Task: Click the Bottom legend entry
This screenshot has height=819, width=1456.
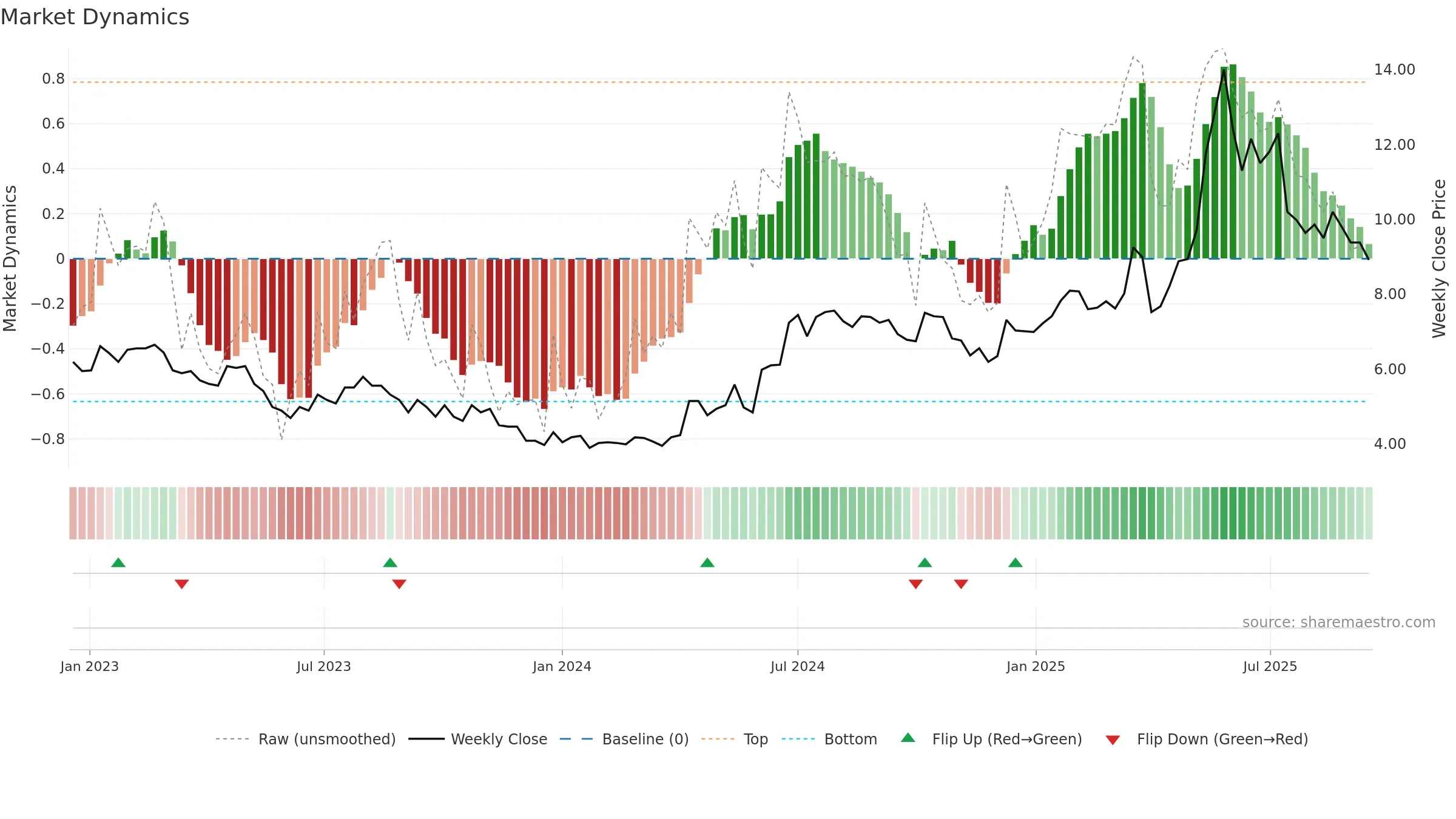Action: tap(829, 739)
